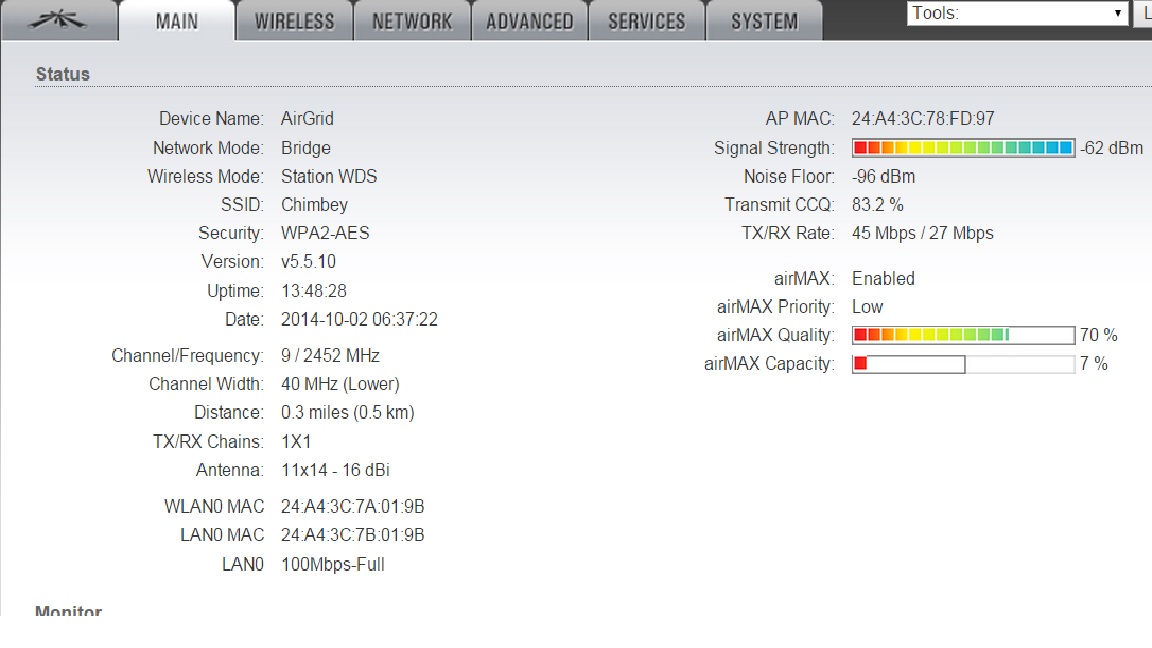Click the 70 % quality percentage
This screenshot has height=648, width=1152.
pos(1099,335)
